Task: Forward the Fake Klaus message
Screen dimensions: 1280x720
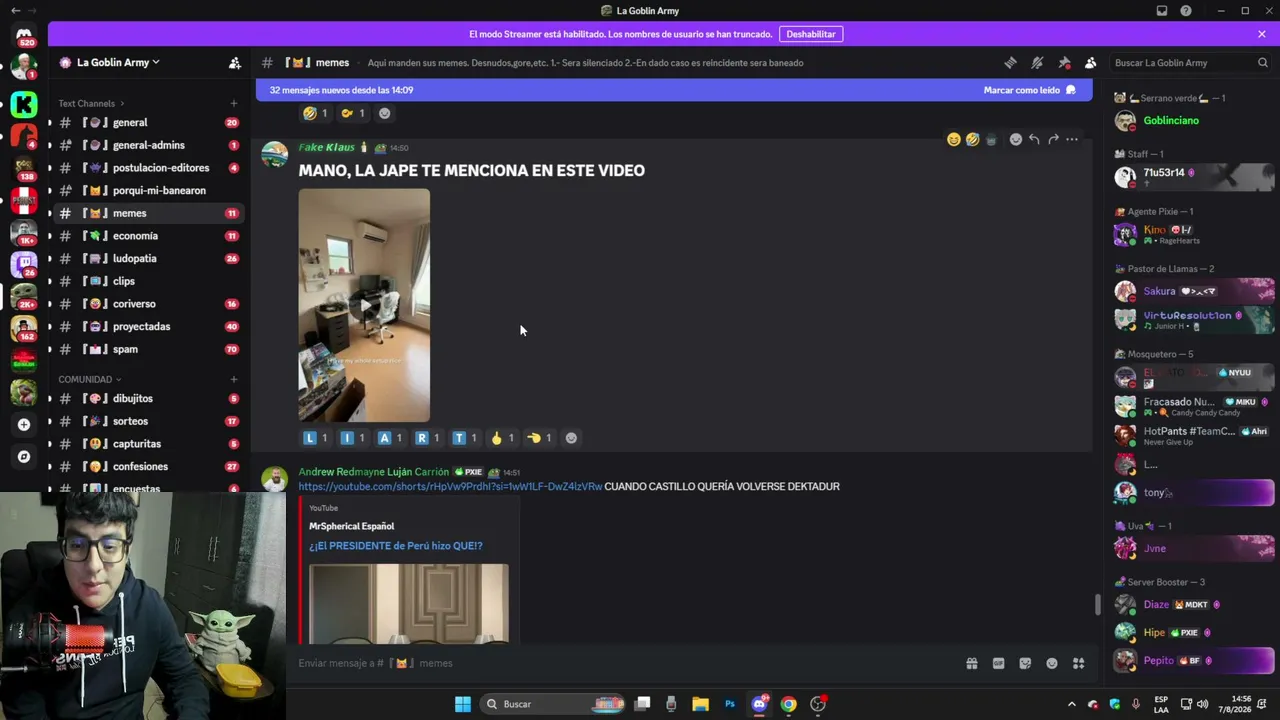Action: coord(1053,139)
